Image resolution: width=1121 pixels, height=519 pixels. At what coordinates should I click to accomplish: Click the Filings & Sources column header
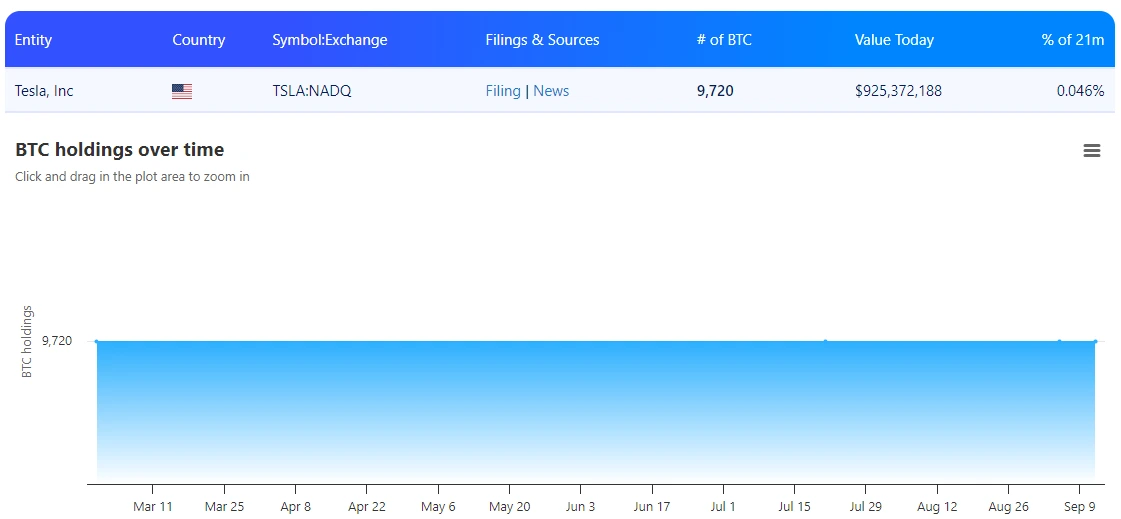[x=542, y=40]
